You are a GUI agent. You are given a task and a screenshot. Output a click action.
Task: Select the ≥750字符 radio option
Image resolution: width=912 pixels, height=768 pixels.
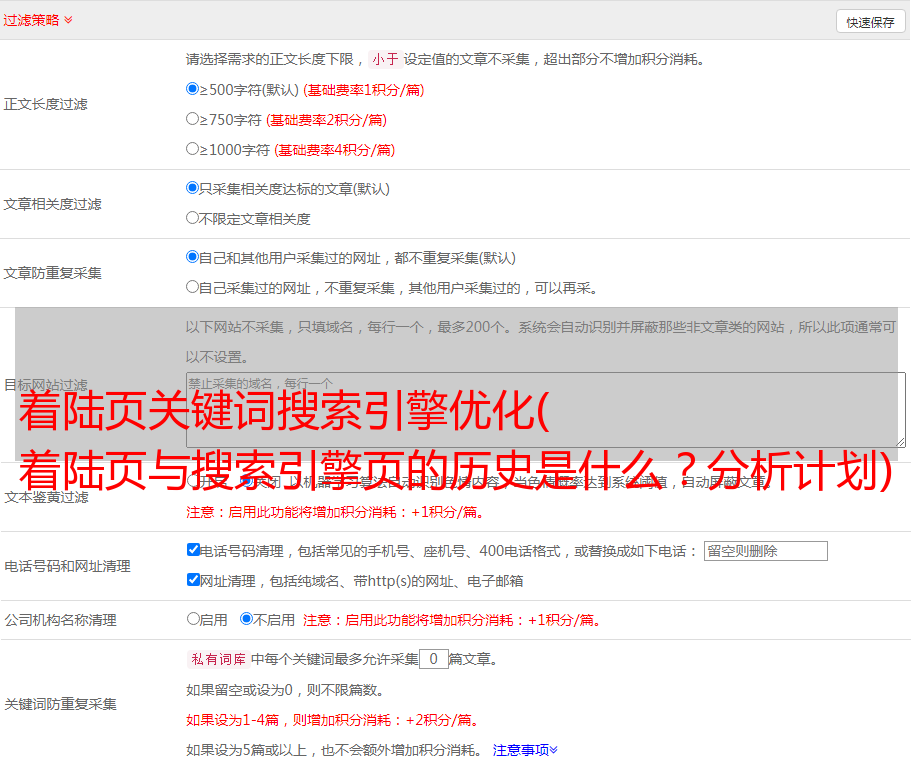192,119
